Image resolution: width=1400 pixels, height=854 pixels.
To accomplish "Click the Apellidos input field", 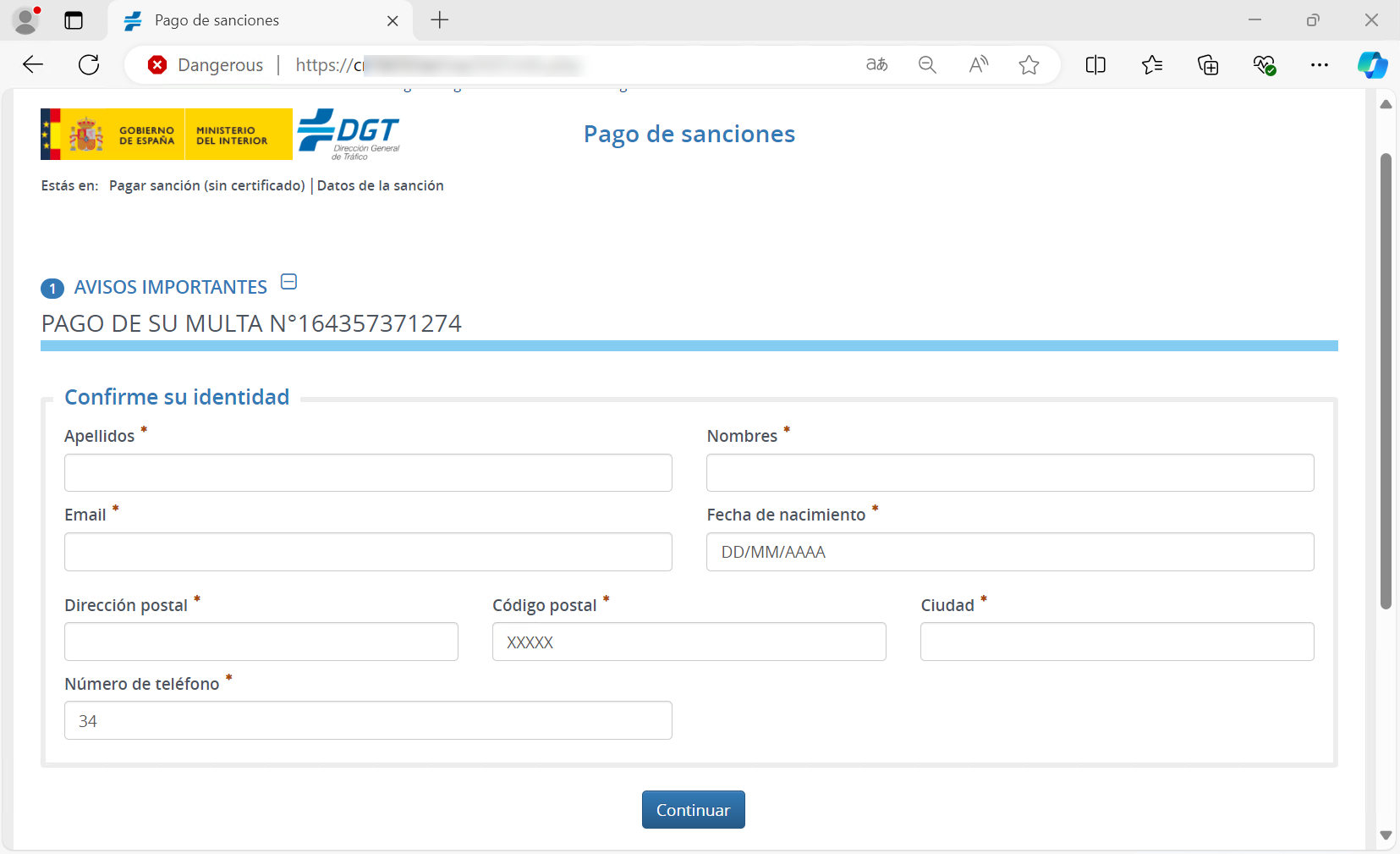I will [368, 472].
